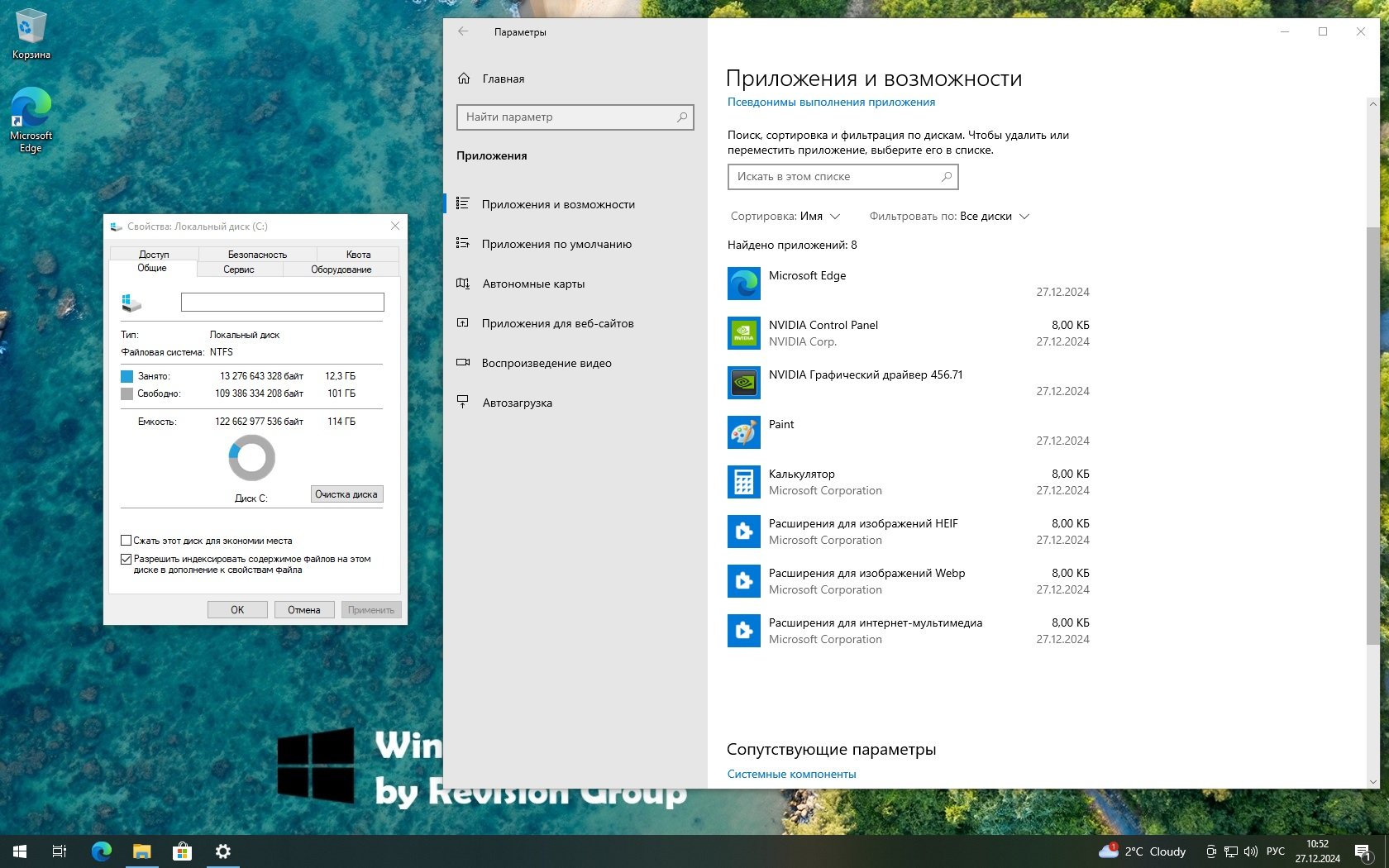Open the 'Сервис' tab in disk properties
This screenshot has width=1389, height=868.
click(x=239, y=269)
